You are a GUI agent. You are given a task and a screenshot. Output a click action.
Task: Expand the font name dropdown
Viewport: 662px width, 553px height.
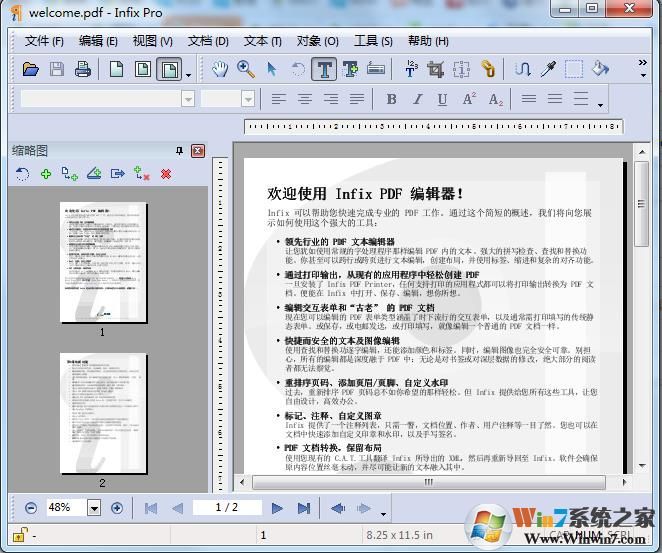(x=188, y=99)
